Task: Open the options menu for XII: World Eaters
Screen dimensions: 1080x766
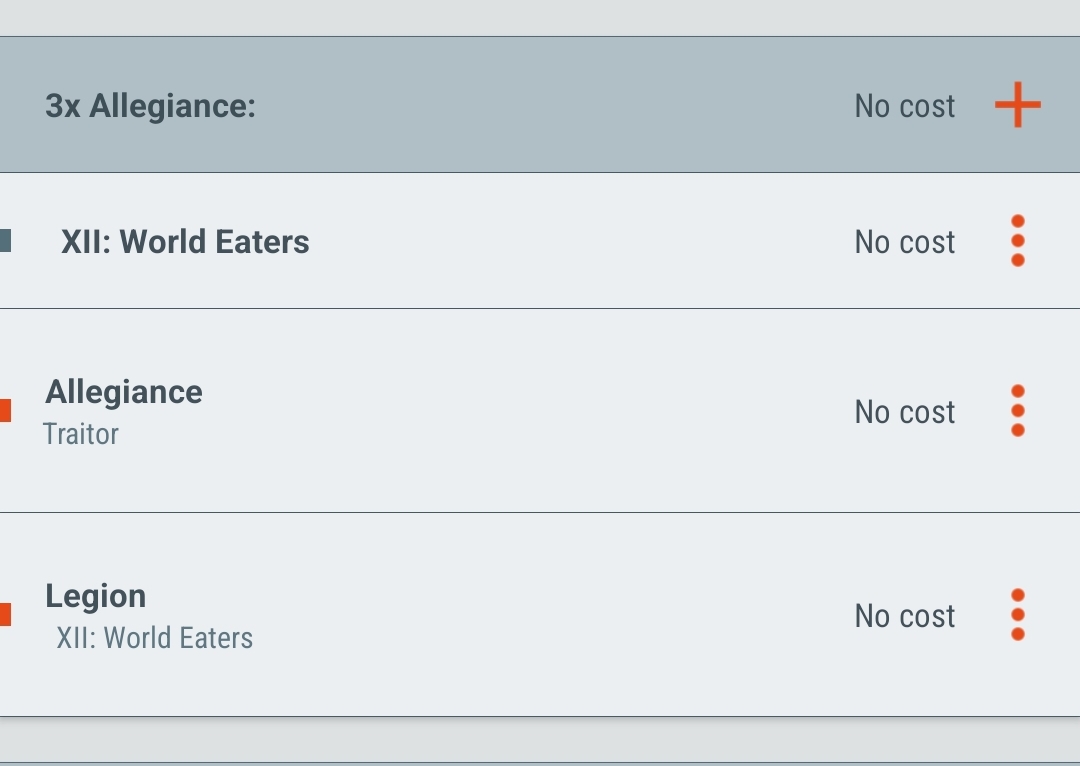Action: point(1018,241)
